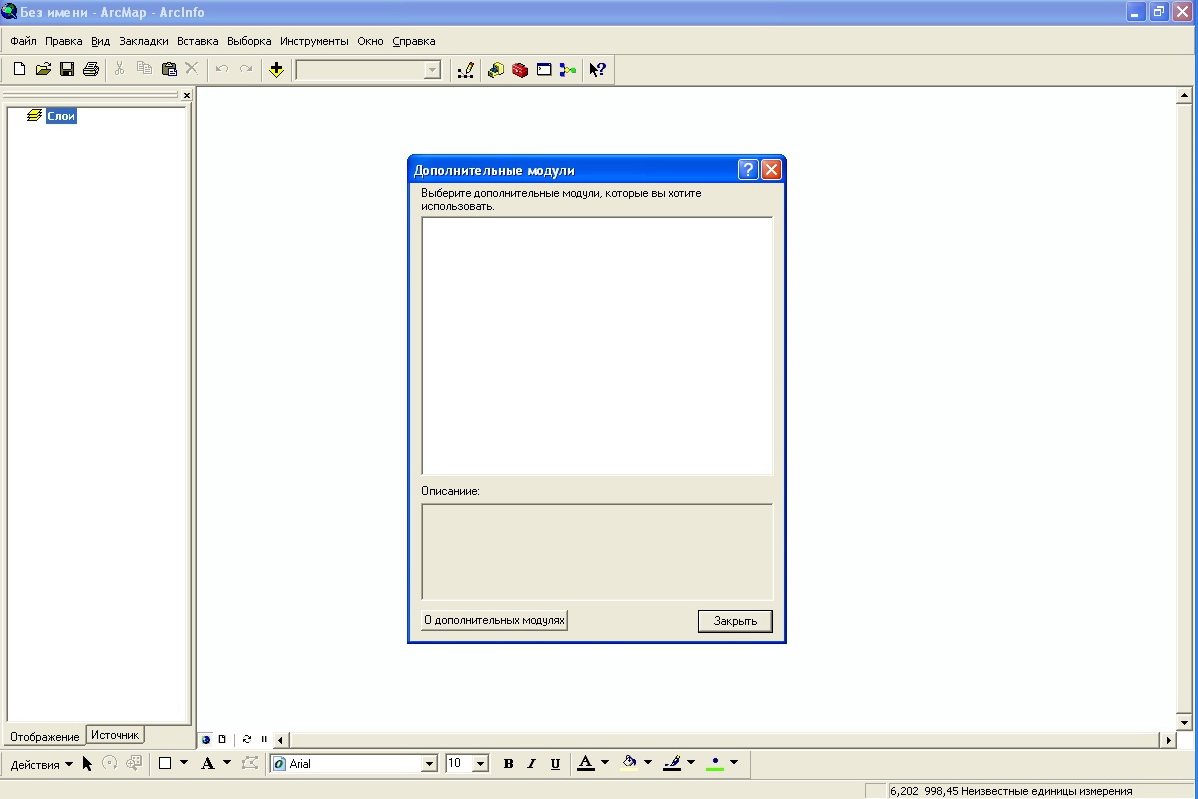Open an existing map file
Viewport: 1198px width, 799px height.
pos(44,70)
